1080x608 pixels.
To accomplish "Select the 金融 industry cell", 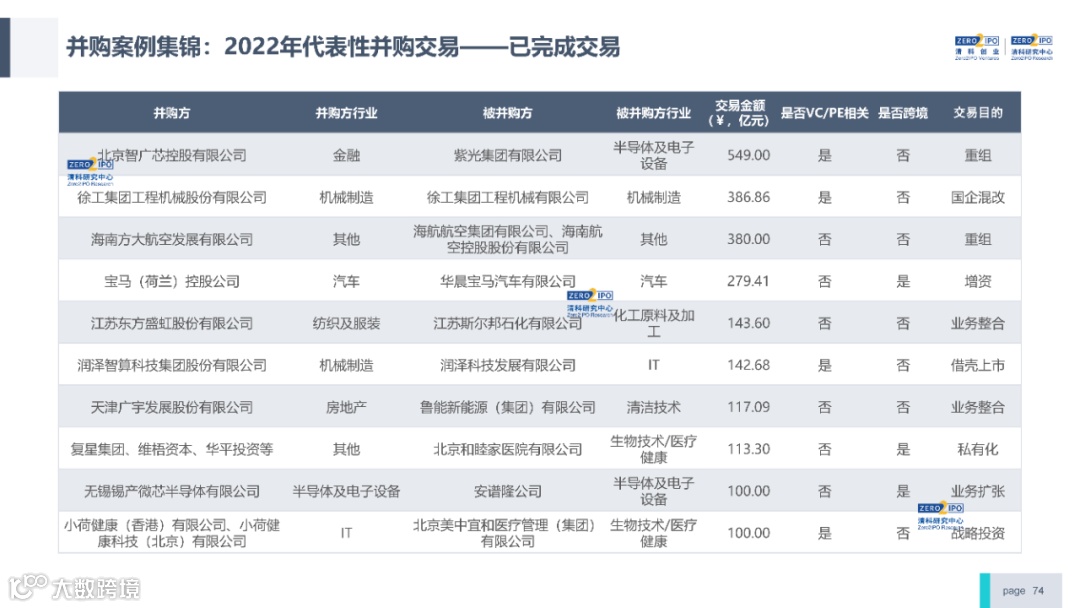I will tap(346, 155).
